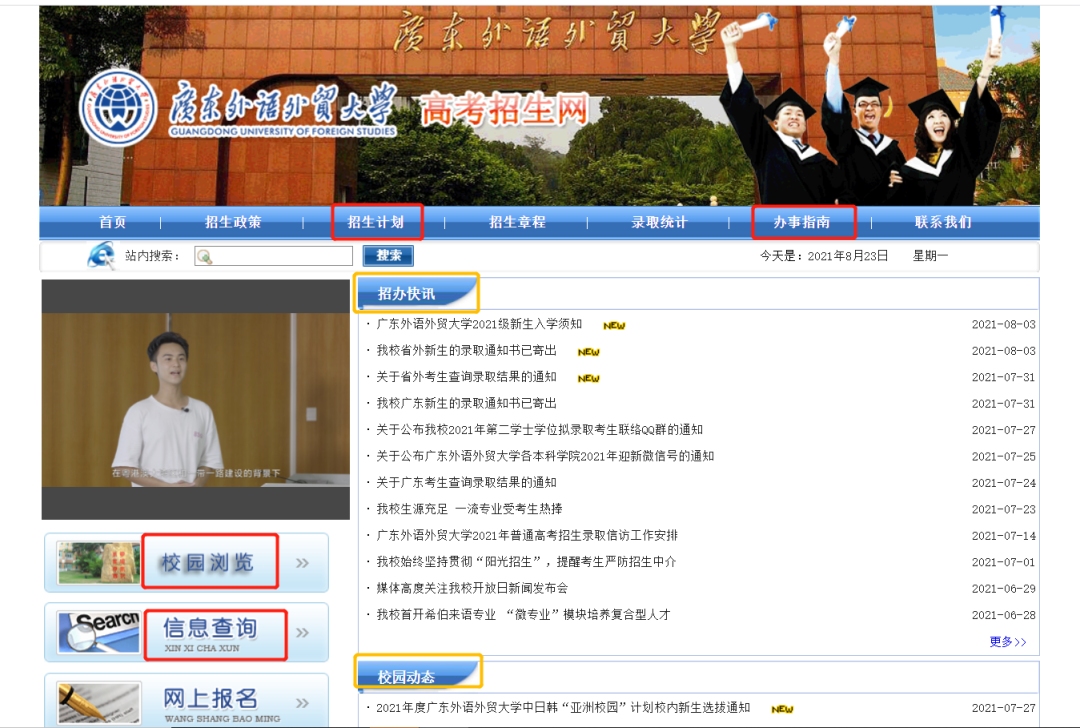1080x728 pixels.
Task: Click the university globe logo emblem
Action: click(118, 108)
